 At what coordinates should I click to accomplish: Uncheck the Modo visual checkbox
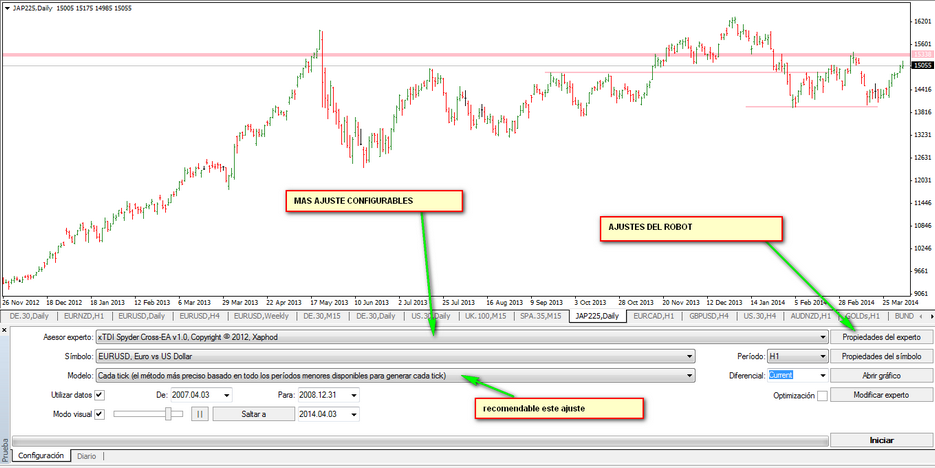[x=99, y=414]
